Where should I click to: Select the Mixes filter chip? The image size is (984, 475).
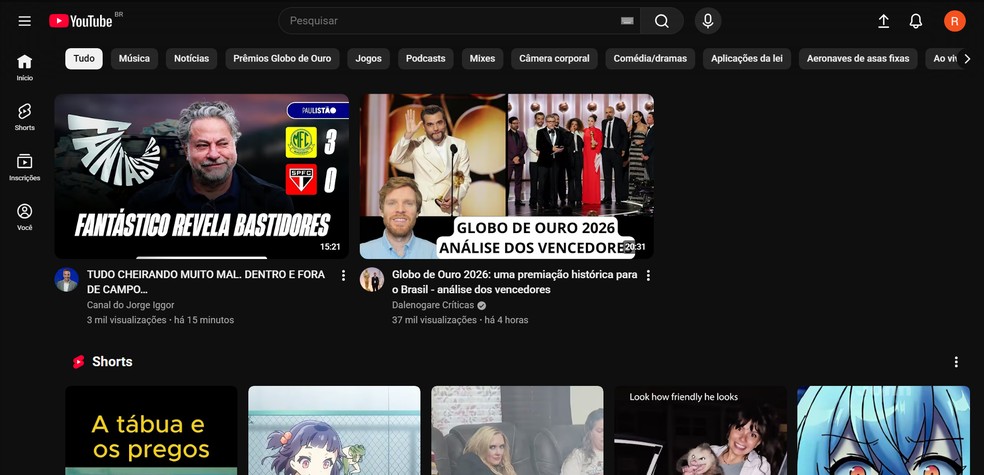(483, 58)
